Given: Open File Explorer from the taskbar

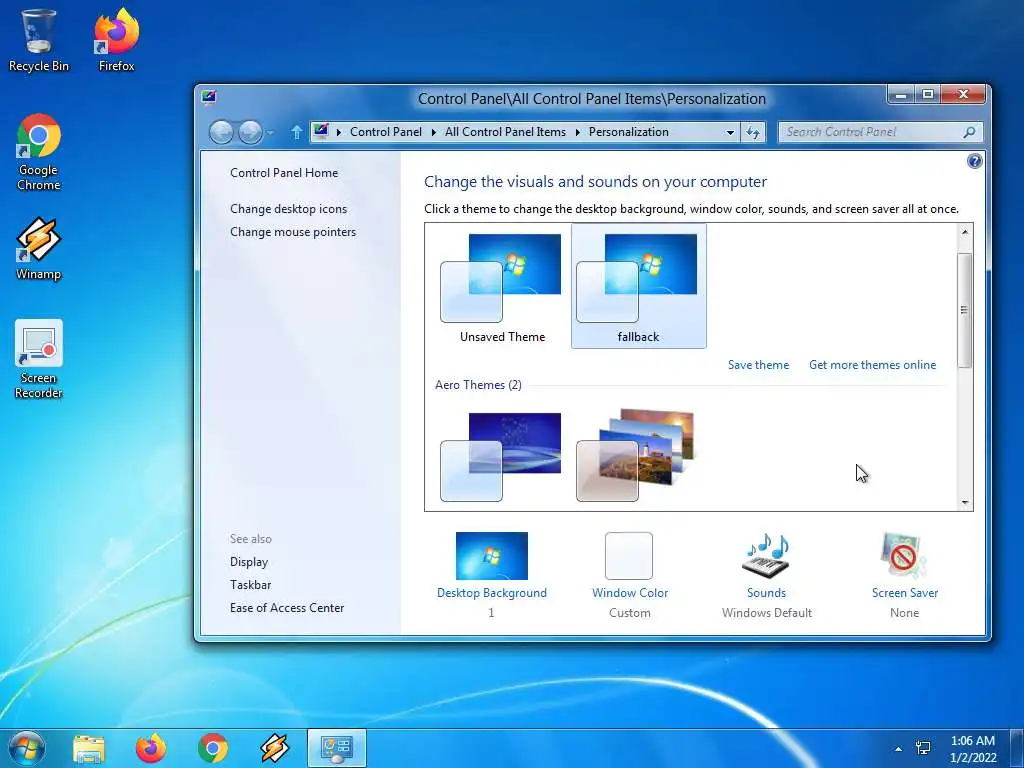Looking at the screenshot, I should coord(89,748).
